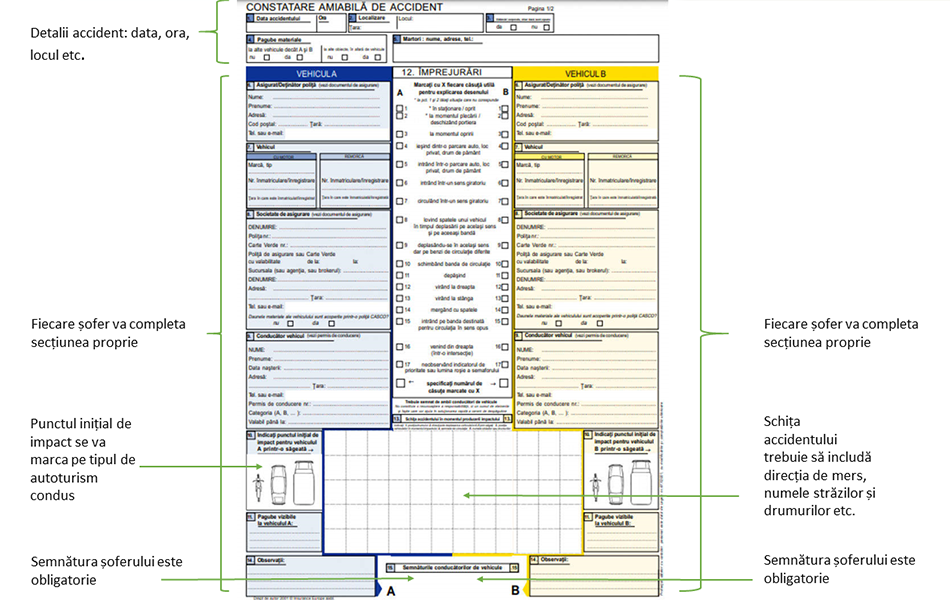Check column A box 6 'intrând într-un sens giratoriu'

399,182
